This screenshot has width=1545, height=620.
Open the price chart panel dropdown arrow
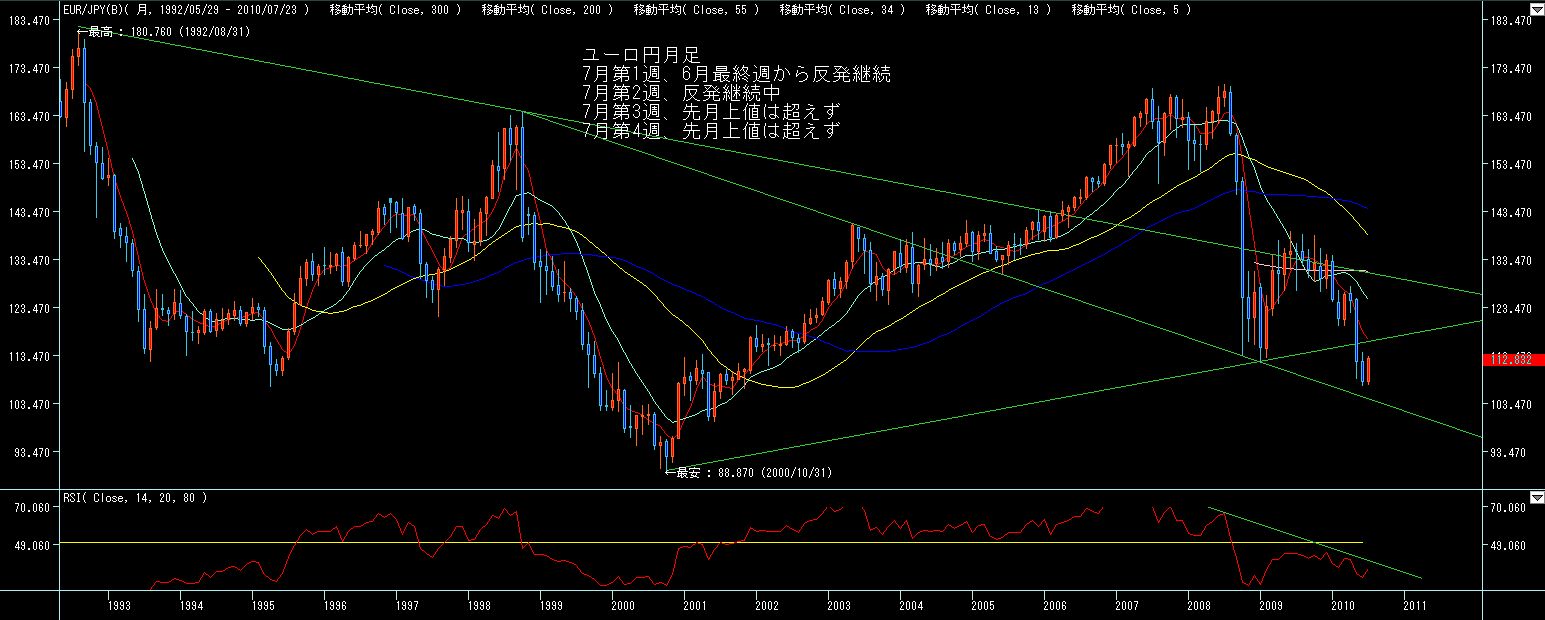(1536, 9)
